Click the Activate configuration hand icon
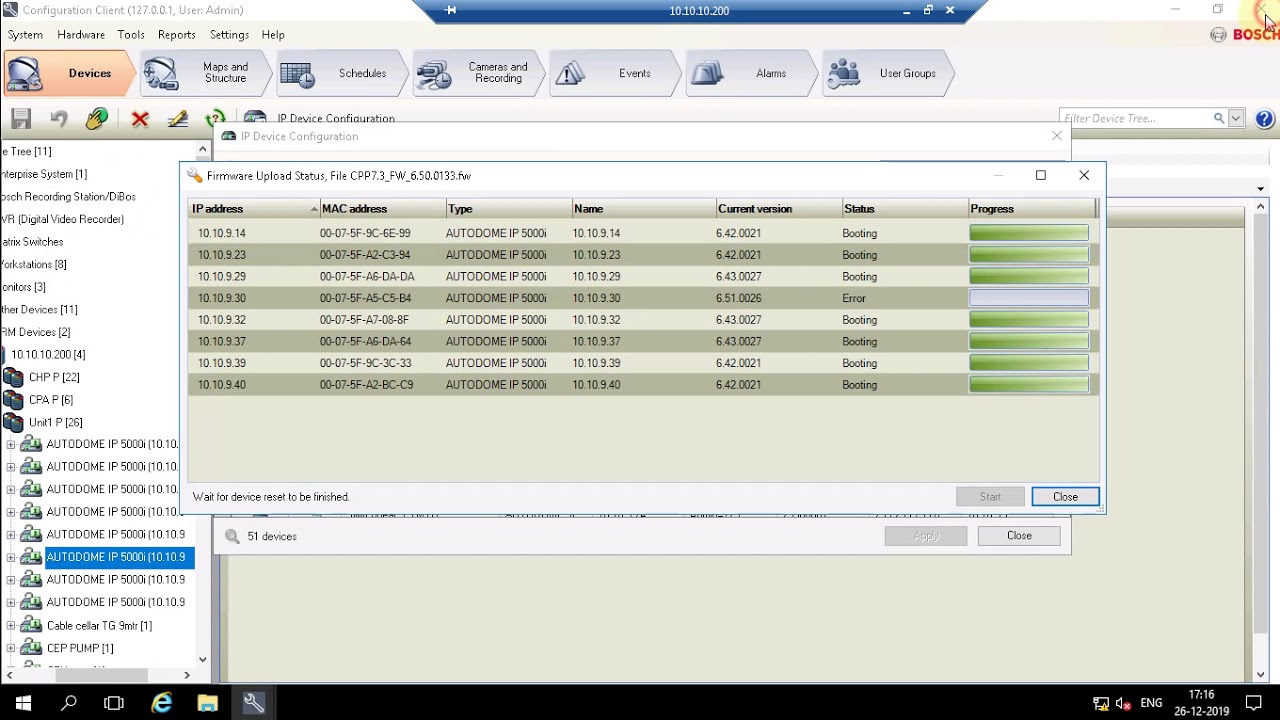 pos(97,119)
